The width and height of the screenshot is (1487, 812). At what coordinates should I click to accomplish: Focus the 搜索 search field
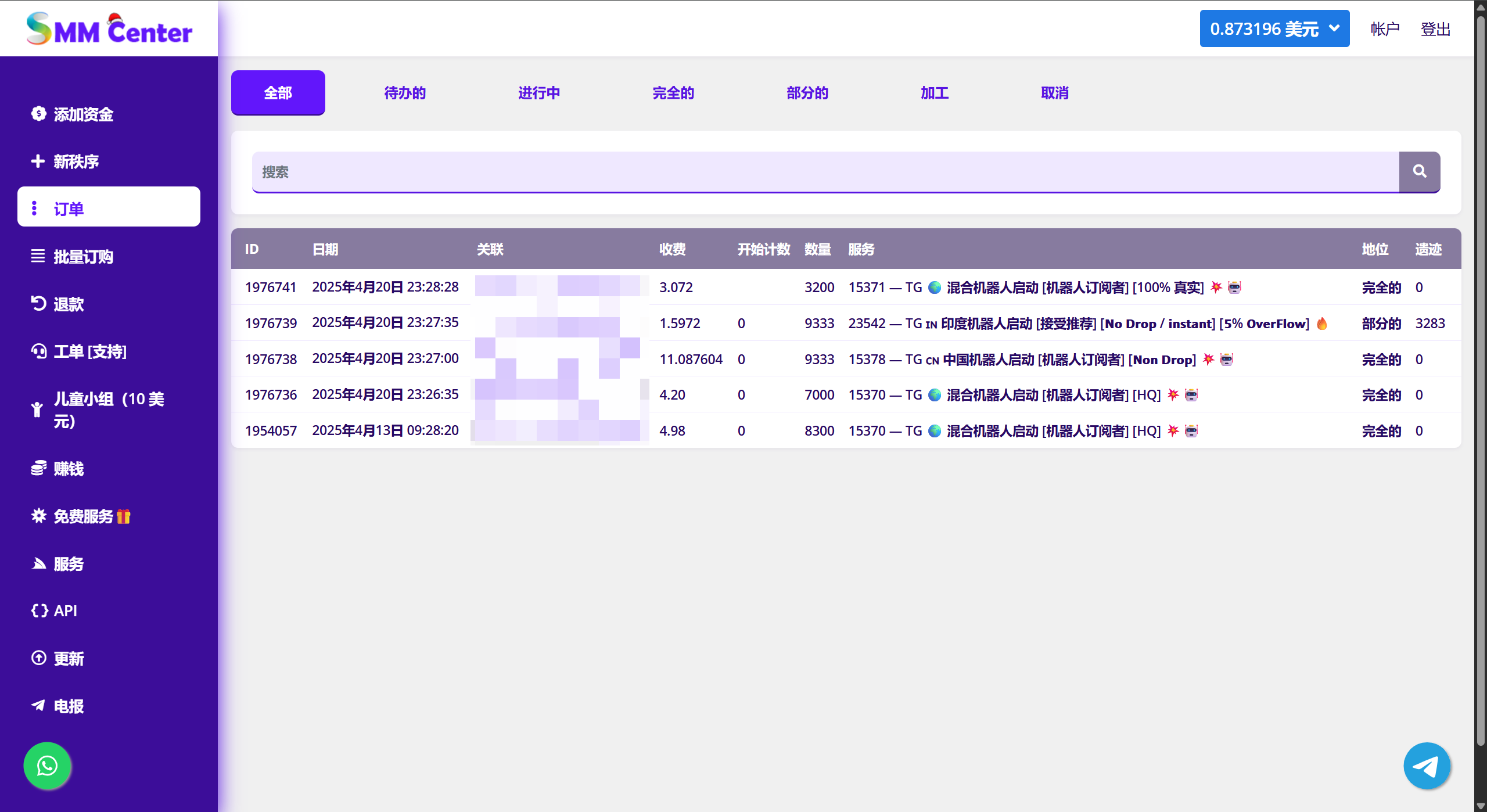pos(825,172)
